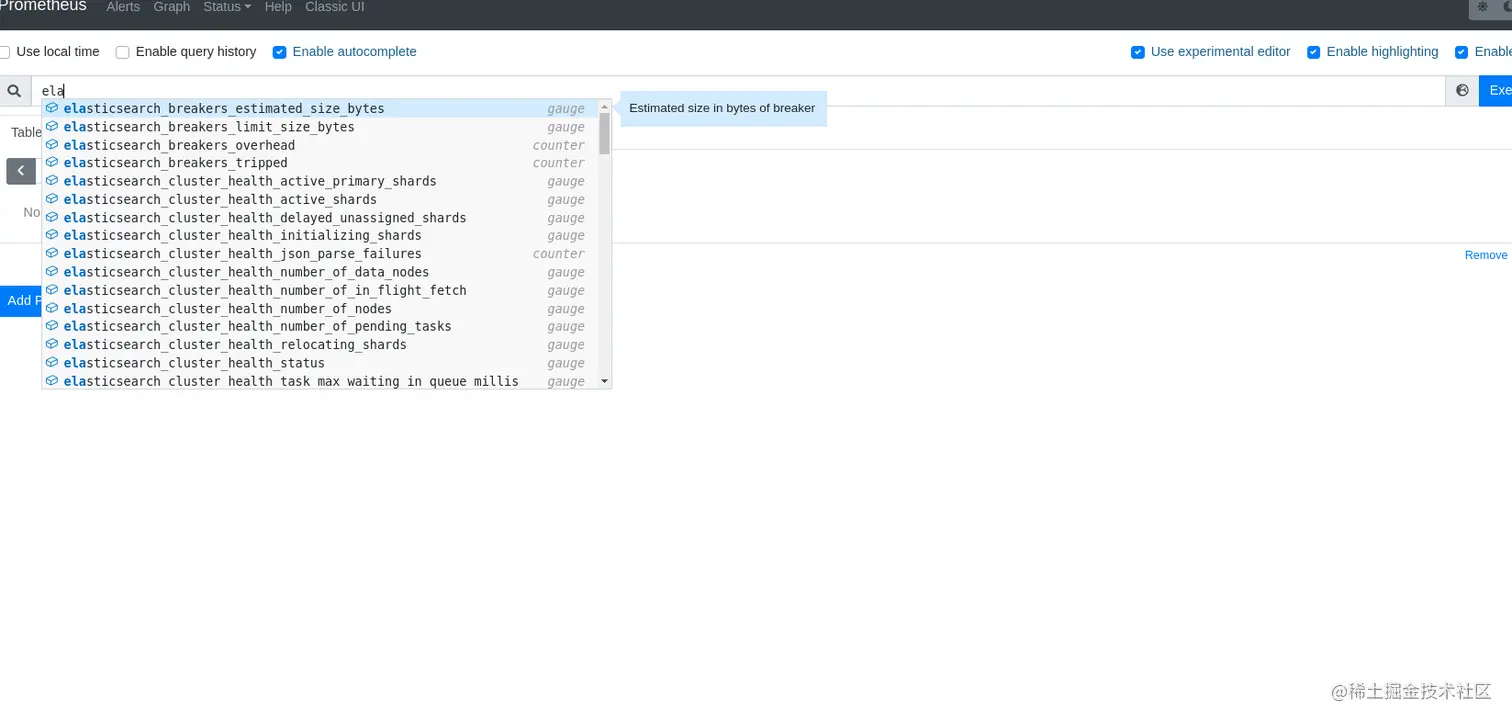Viewport: 1512px width, 722px height.
Task: Pick elasticsearch_cluster_health_number_of_nodes suggestion
Action: 321,308
